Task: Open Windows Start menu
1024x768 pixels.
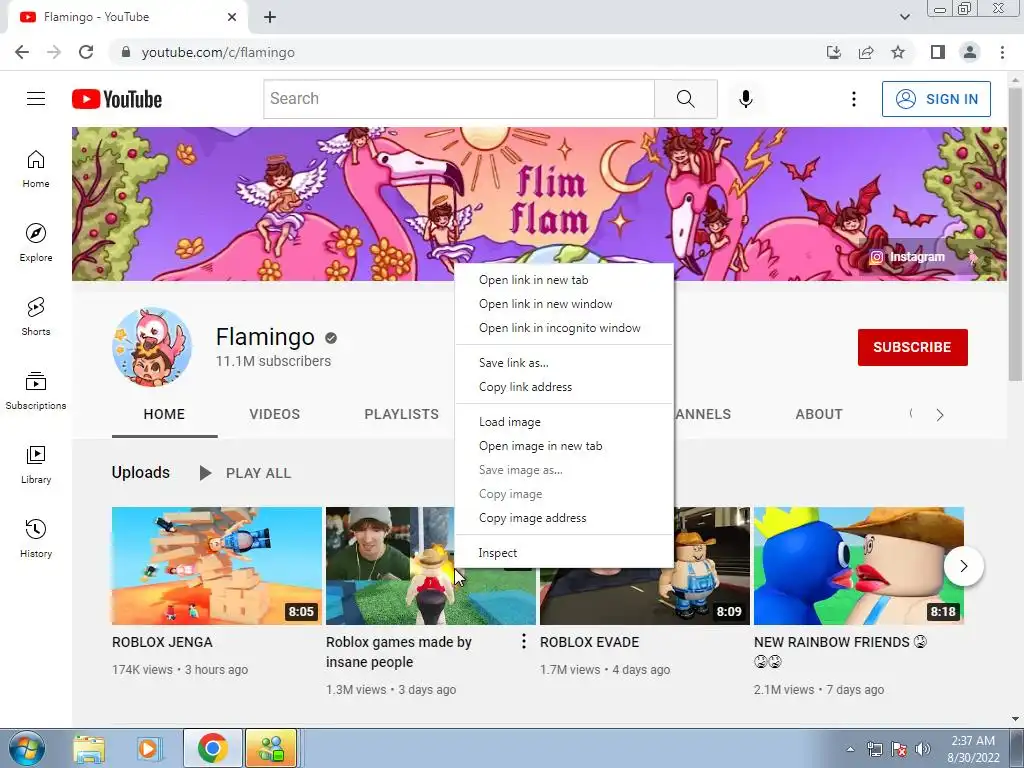Action: (x=27, y=748)
